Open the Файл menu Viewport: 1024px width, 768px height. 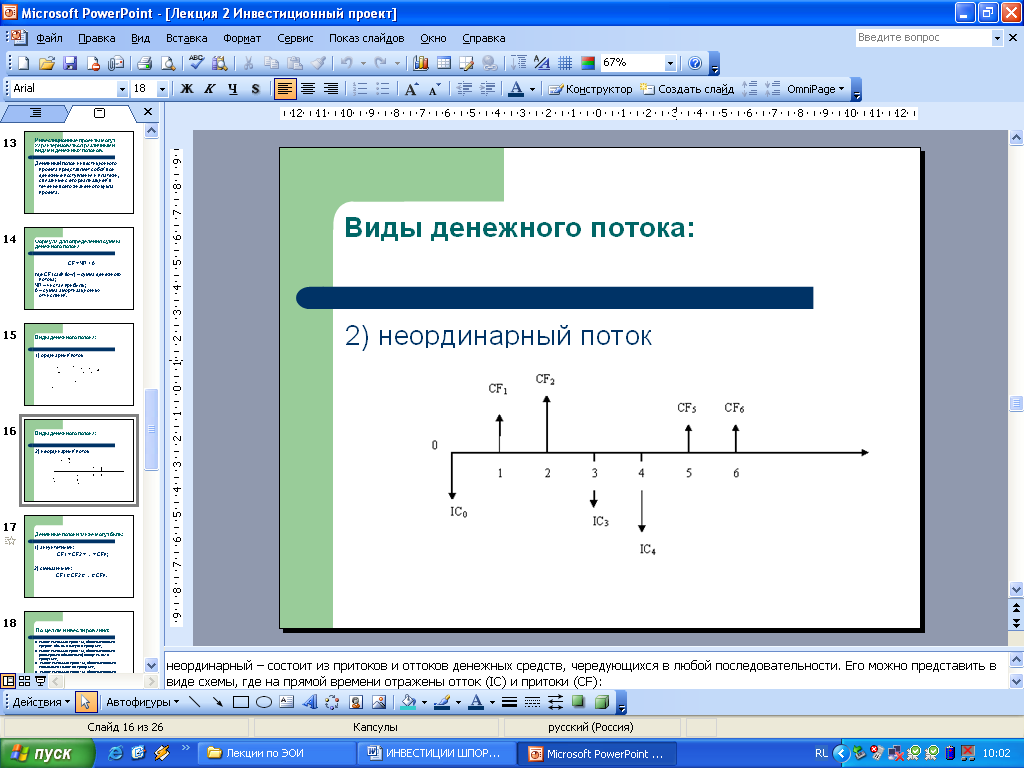50,38
